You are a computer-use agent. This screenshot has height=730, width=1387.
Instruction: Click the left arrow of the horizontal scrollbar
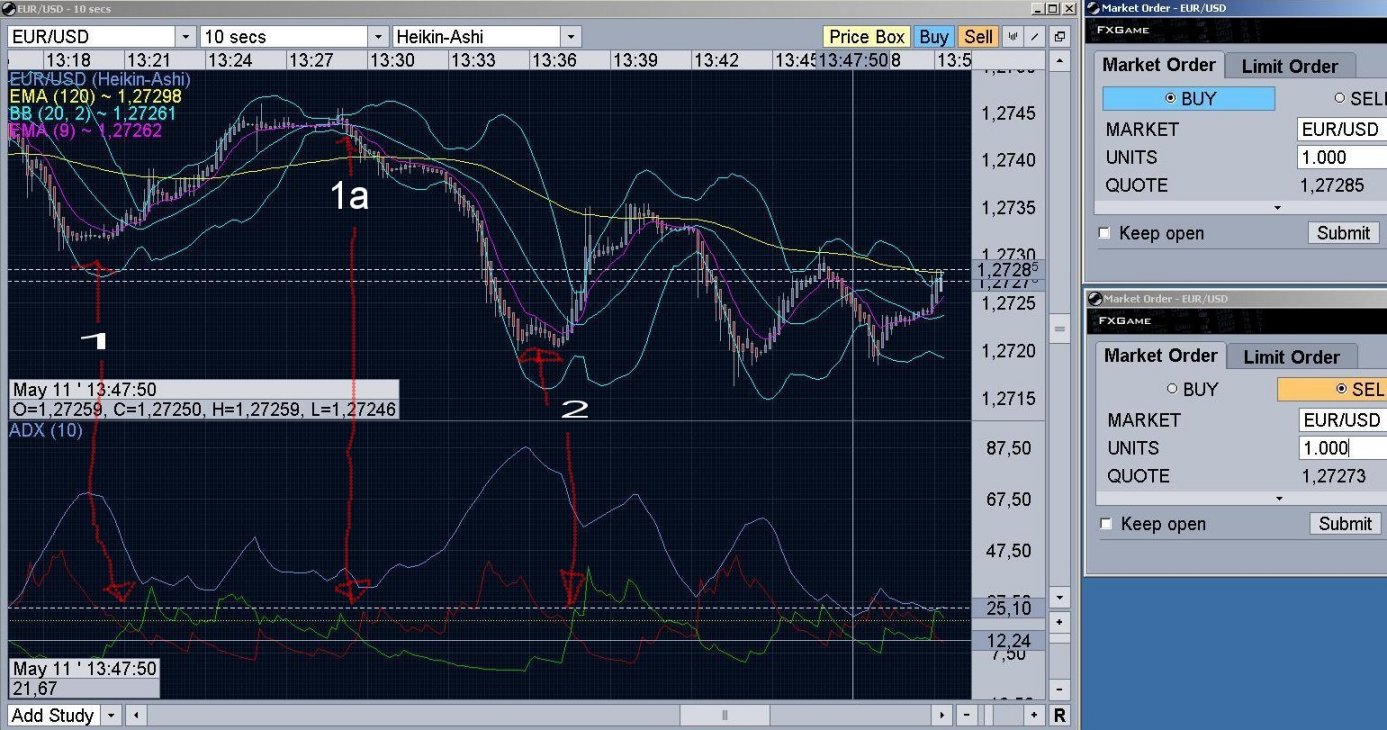coord(138,715)
